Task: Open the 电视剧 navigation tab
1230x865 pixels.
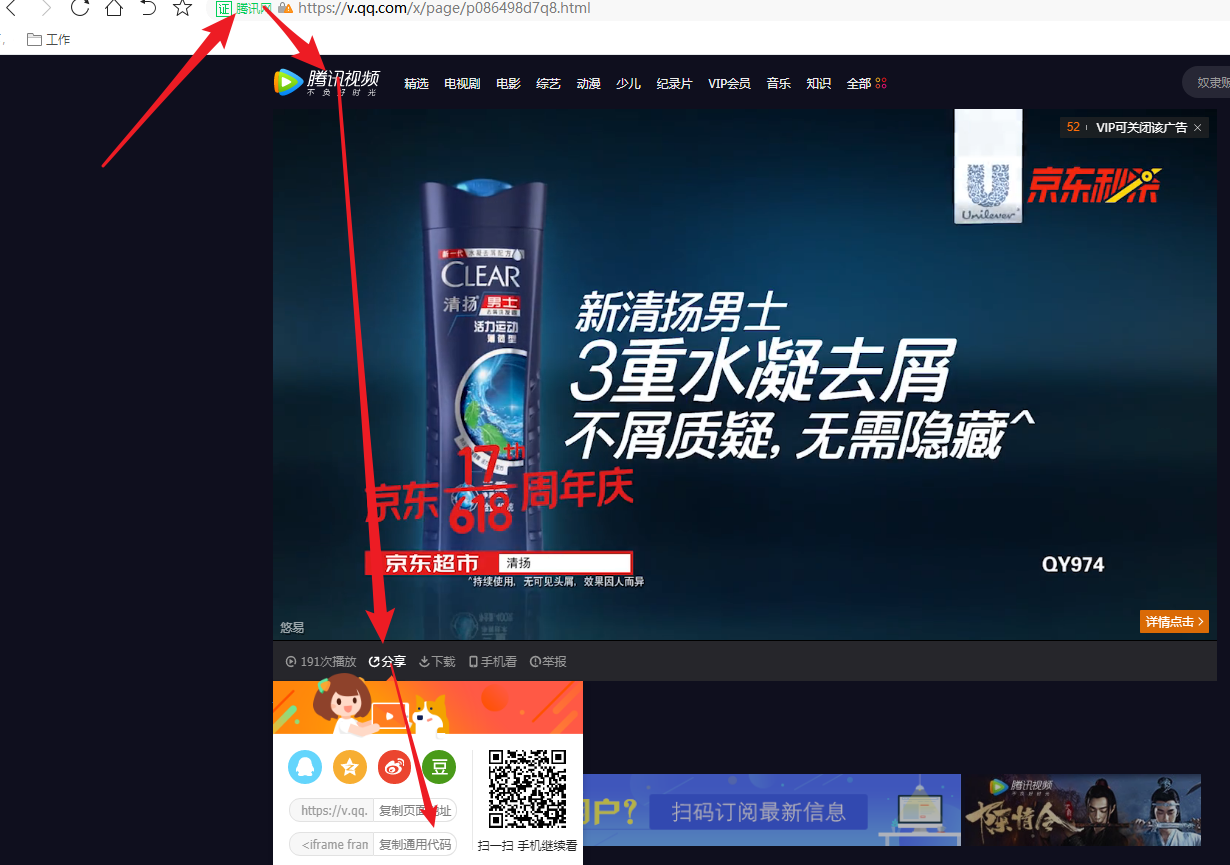Action: point(462,84)
